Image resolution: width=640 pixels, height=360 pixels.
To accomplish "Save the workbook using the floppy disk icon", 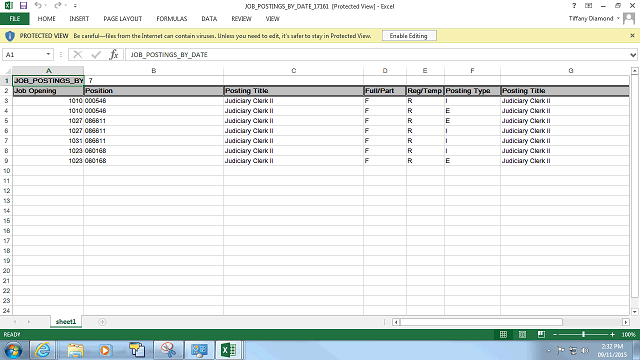I will [23, 6].
